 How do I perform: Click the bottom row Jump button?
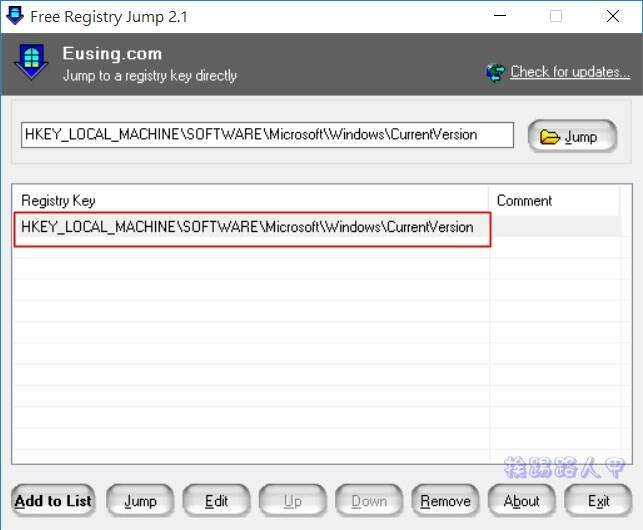tap(140, 501)
